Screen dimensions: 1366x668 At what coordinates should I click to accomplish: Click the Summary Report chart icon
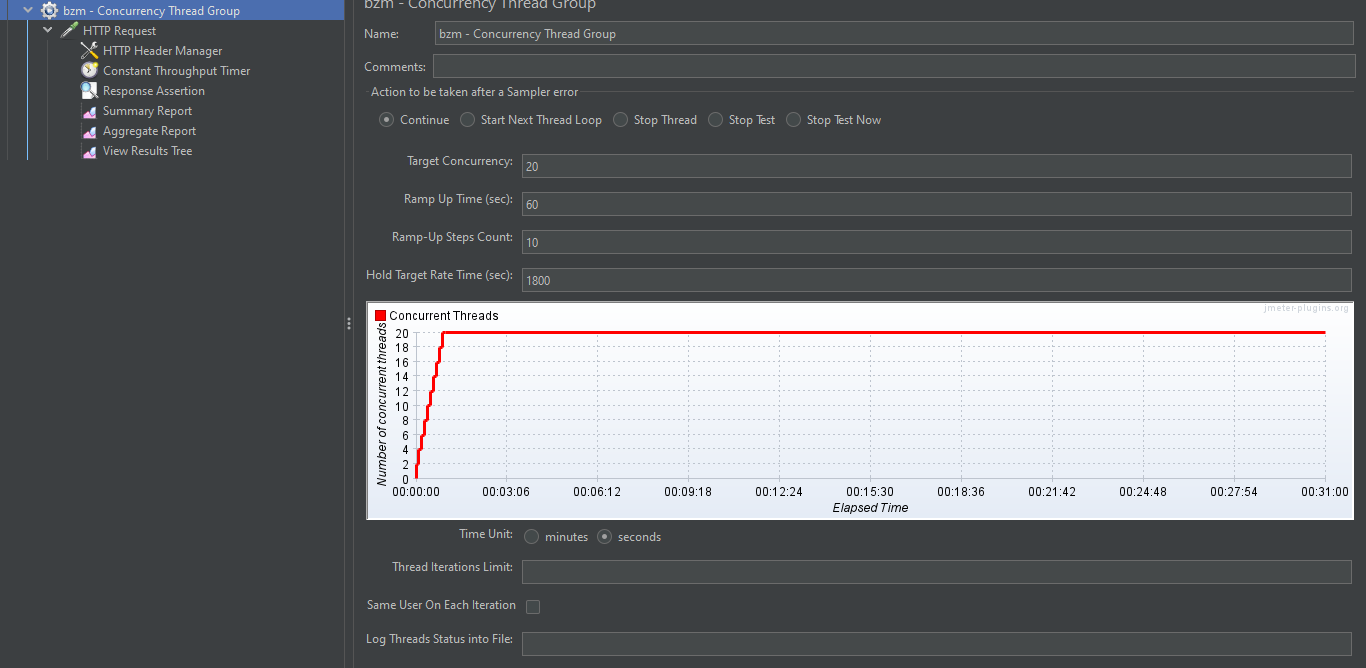(89, 110)
